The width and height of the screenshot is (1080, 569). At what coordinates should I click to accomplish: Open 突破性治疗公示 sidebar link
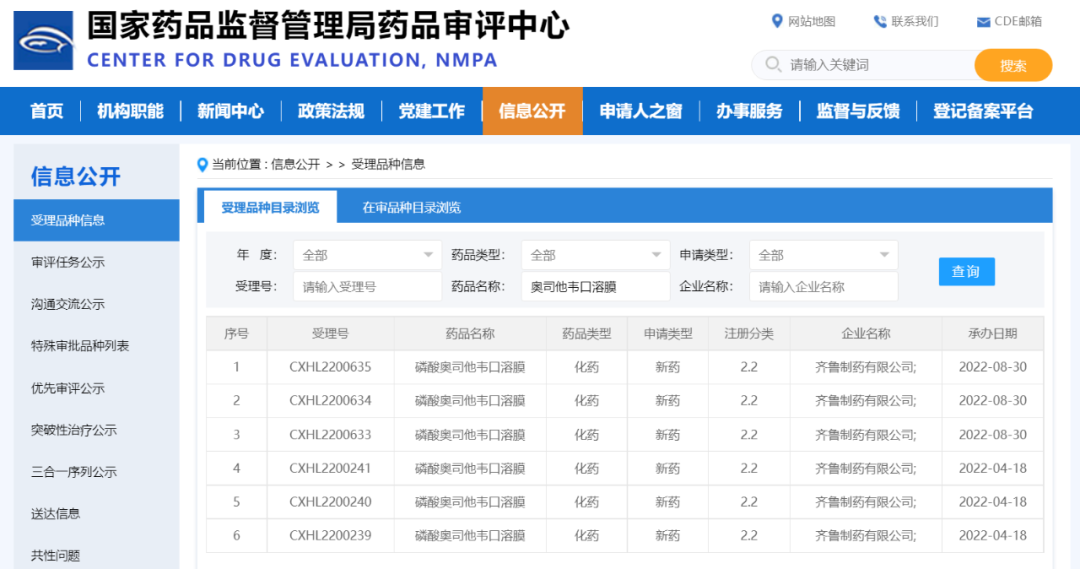[x=74, y=430]
